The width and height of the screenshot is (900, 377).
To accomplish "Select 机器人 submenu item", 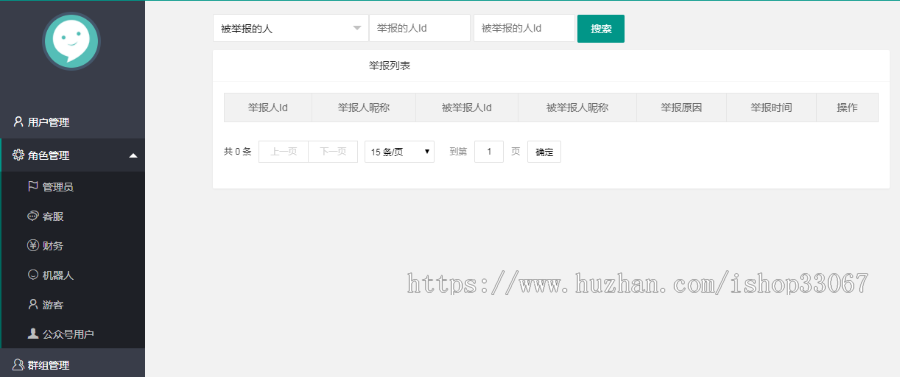I will pos(72,275).
